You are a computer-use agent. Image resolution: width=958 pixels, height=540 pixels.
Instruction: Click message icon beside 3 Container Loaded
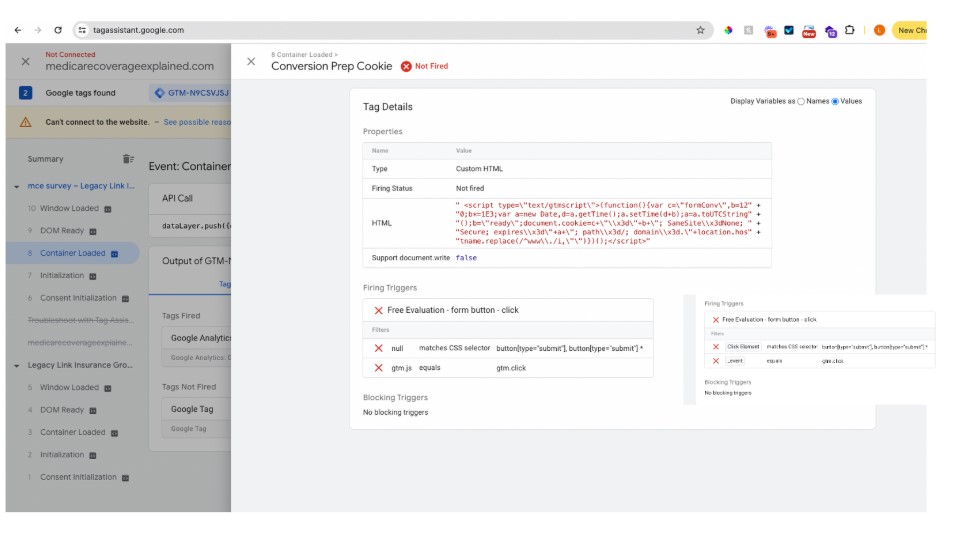click(114, 433)
